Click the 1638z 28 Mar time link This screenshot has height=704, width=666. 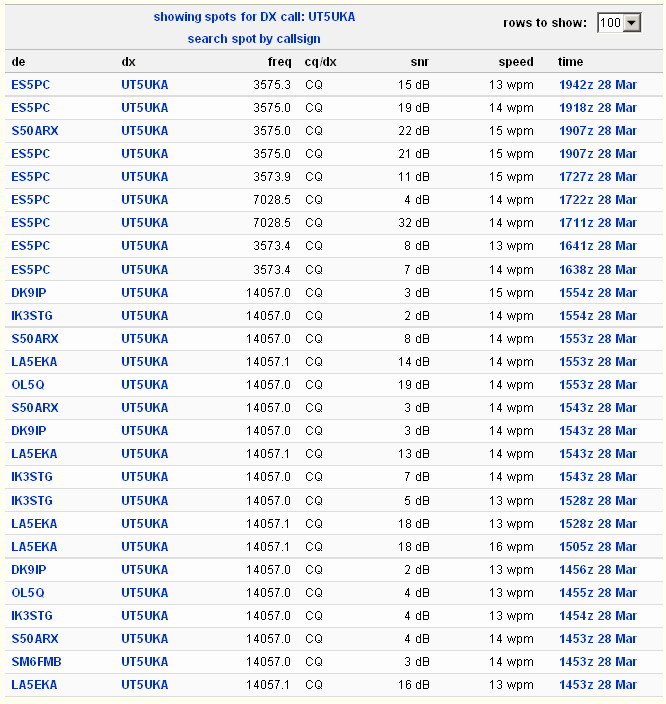coord(598,270)
